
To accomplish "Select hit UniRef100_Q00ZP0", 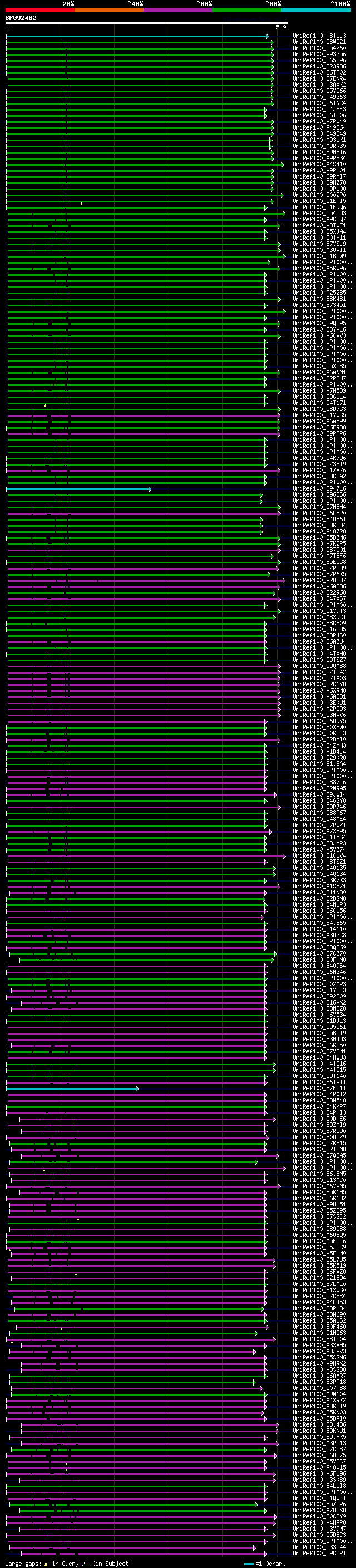I will click(319, 195).
